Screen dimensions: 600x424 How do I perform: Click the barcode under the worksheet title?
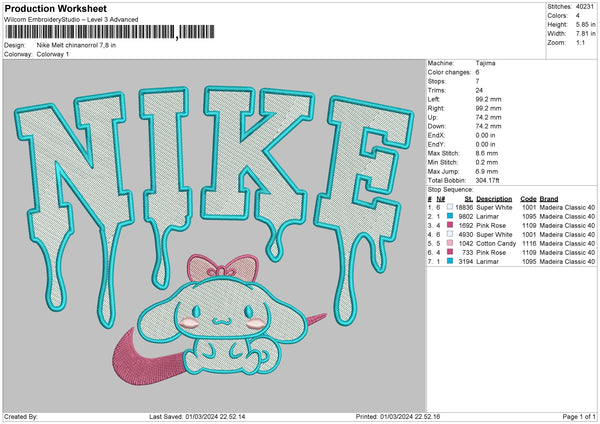[x=90, y=35]
